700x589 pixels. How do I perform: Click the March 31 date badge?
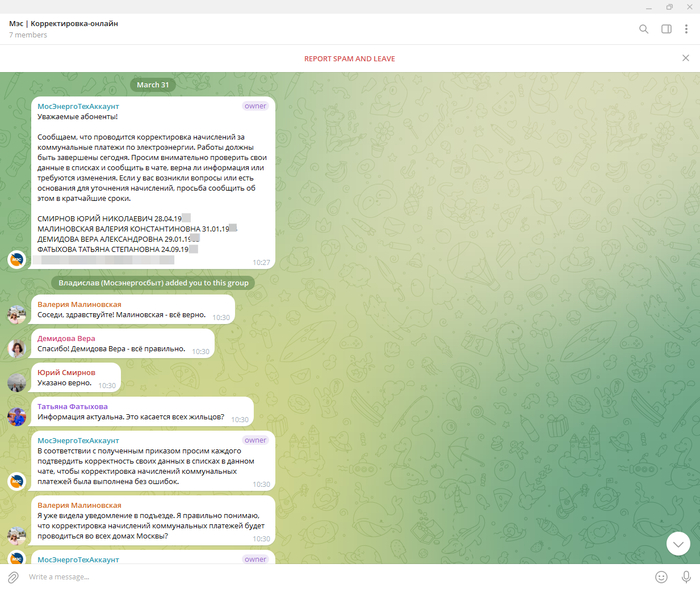pyautogui.click(x=153, y=85)
